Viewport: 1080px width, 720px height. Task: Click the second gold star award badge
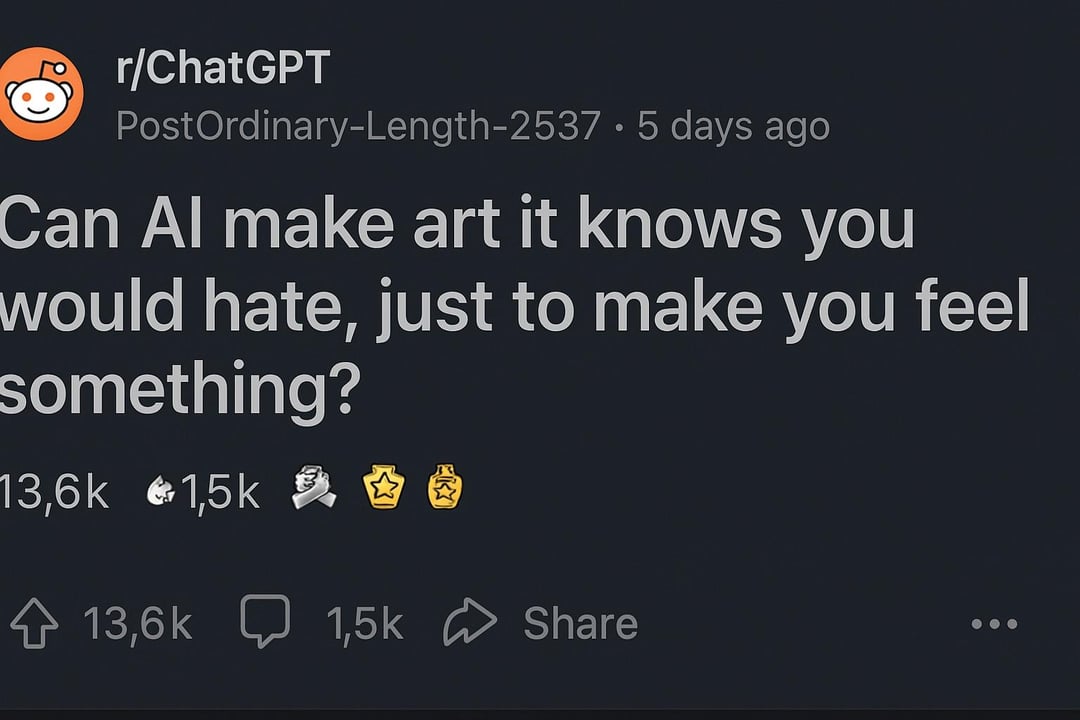pyautogui.click(x=445, y=487)
